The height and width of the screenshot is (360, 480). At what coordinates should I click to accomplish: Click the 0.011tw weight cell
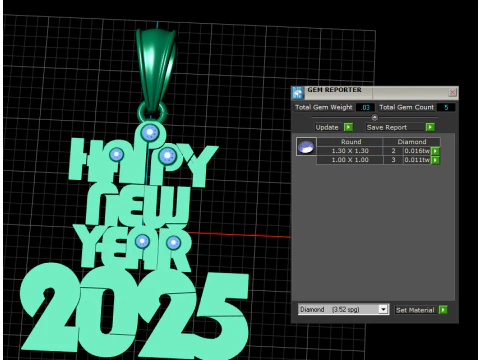tap(417, 160)
